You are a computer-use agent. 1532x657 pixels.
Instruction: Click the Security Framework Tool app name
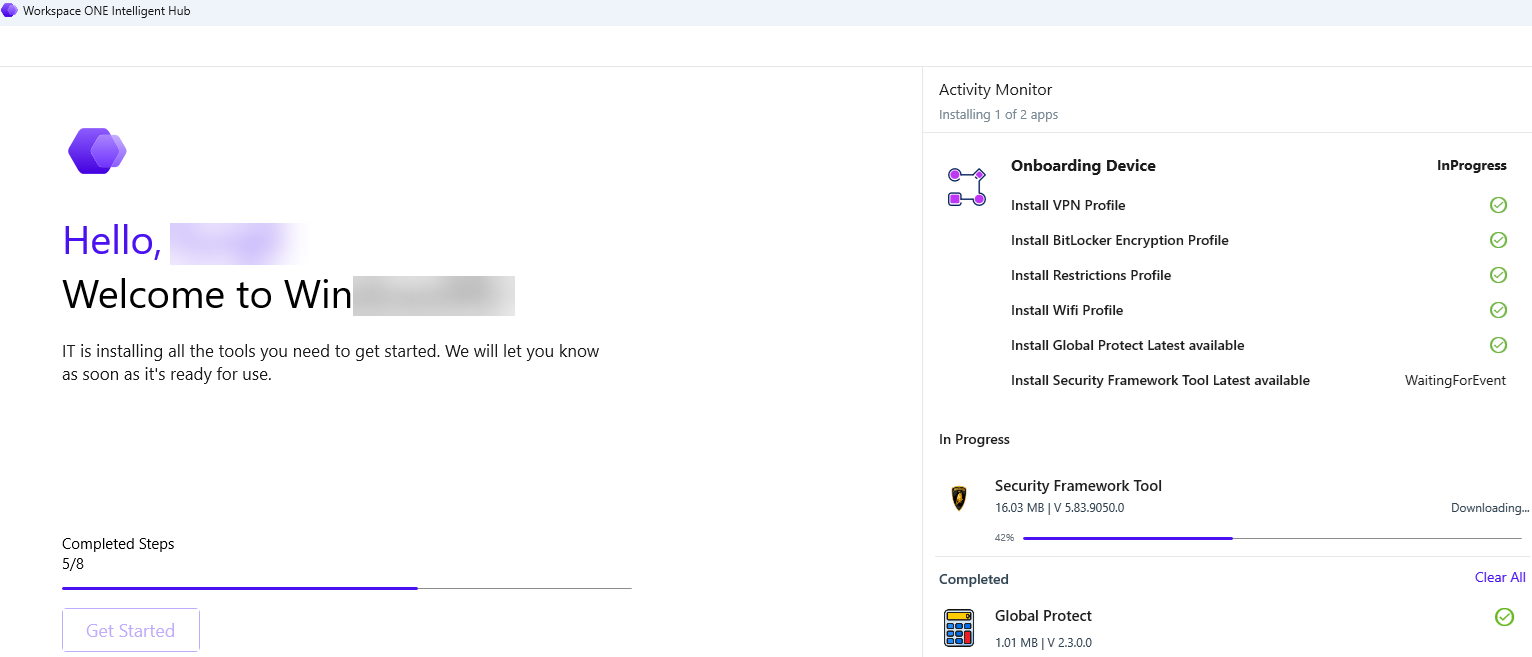point(1078,486)
